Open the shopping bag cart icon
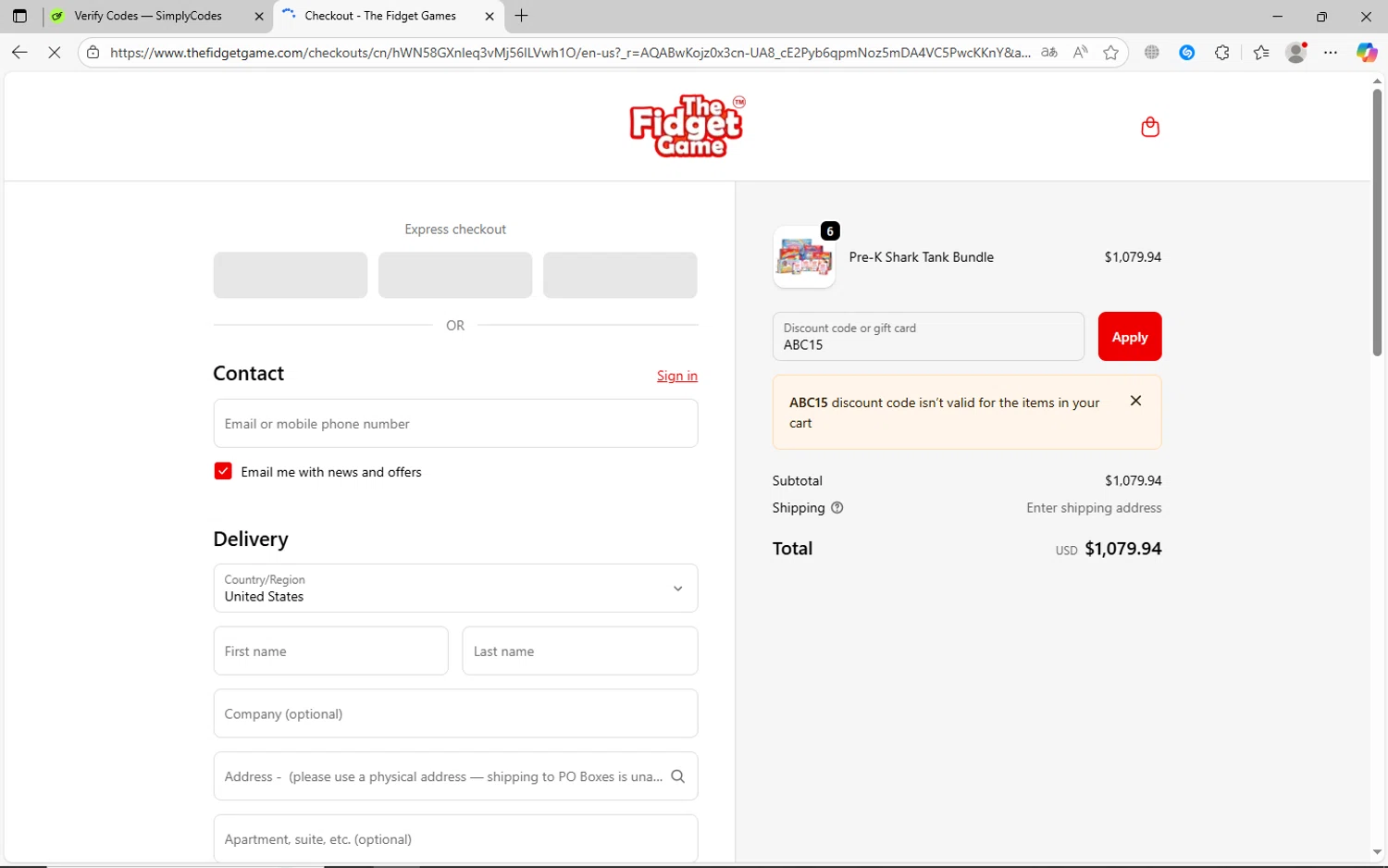The image size is (1388, 868). tap(1150, 127)
